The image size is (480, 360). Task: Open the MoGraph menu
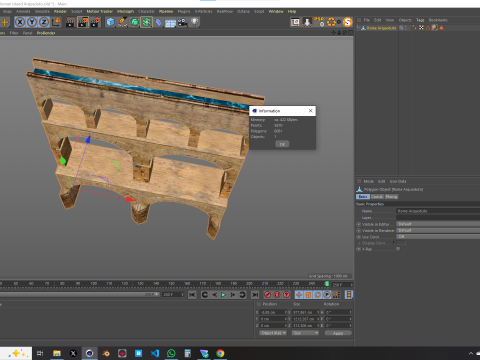point(125,11)
